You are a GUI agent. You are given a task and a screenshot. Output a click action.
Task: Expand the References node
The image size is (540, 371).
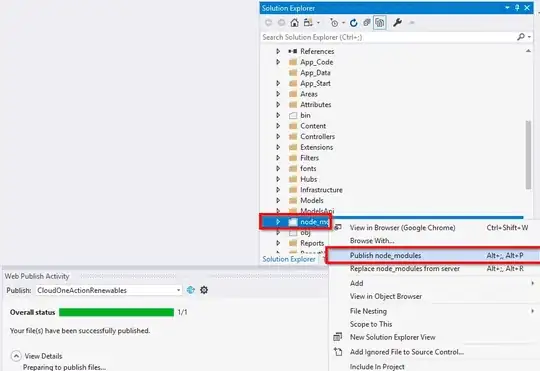click(278, 51)
